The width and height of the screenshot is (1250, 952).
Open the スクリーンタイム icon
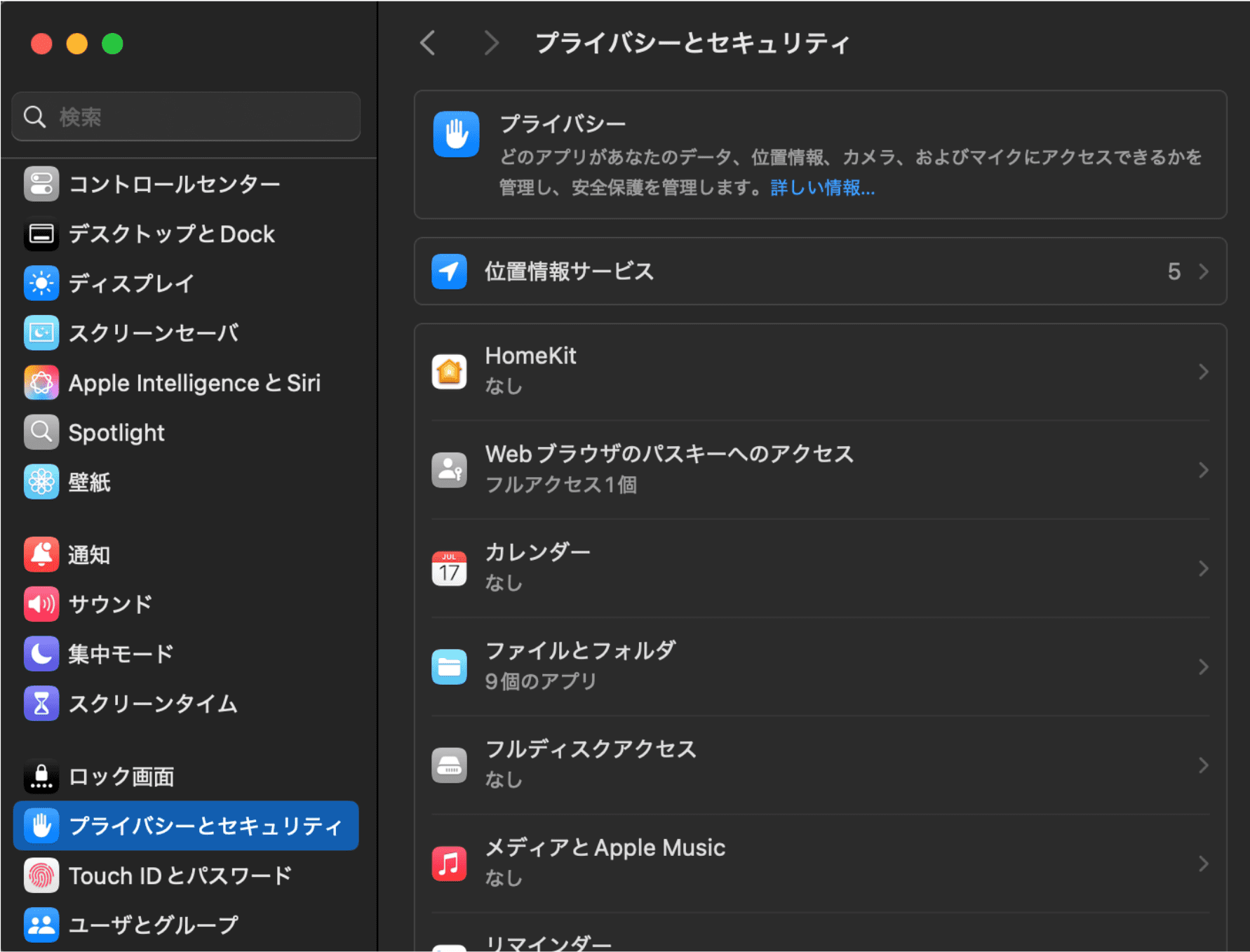[x=41, y=703]
